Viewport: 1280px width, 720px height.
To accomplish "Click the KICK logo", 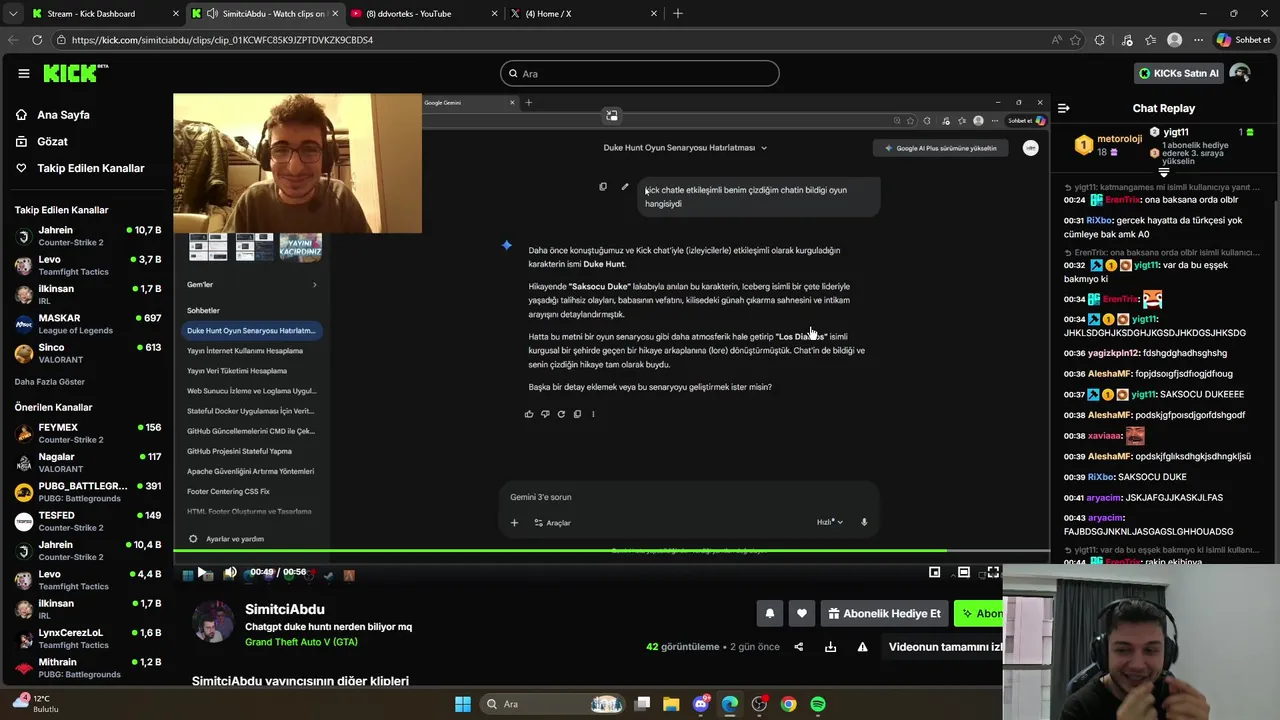I will tap(76, 73).
